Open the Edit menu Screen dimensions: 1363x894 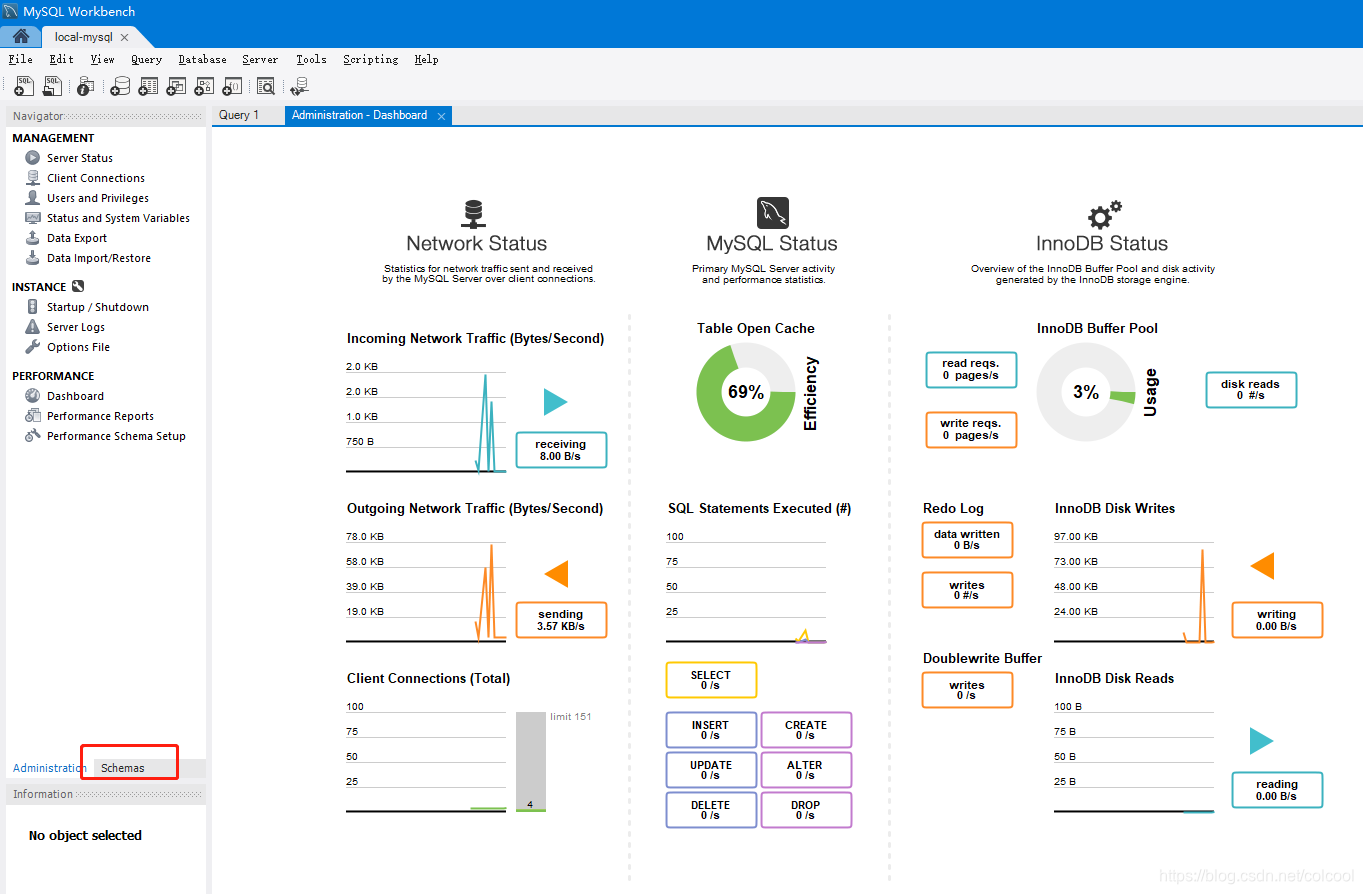[x=61, y=59]
